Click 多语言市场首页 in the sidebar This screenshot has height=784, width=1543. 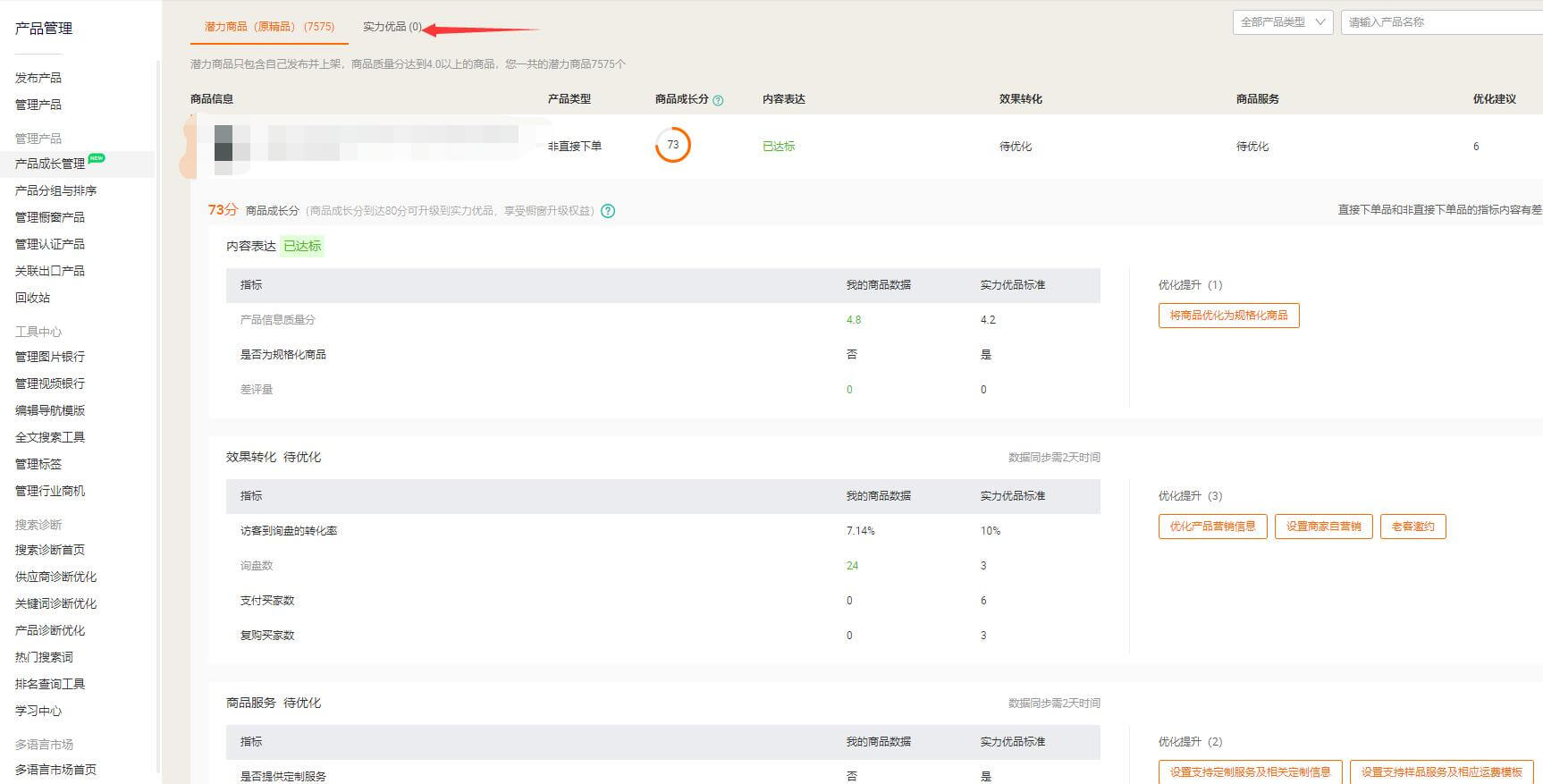pyautogui.click(x=55, y=770)
